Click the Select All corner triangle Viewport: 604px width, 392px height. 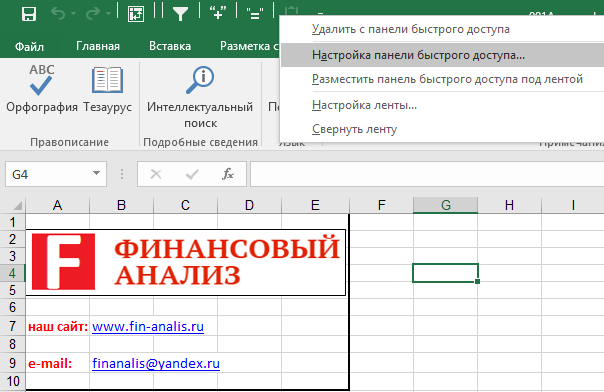click(17, 206)
